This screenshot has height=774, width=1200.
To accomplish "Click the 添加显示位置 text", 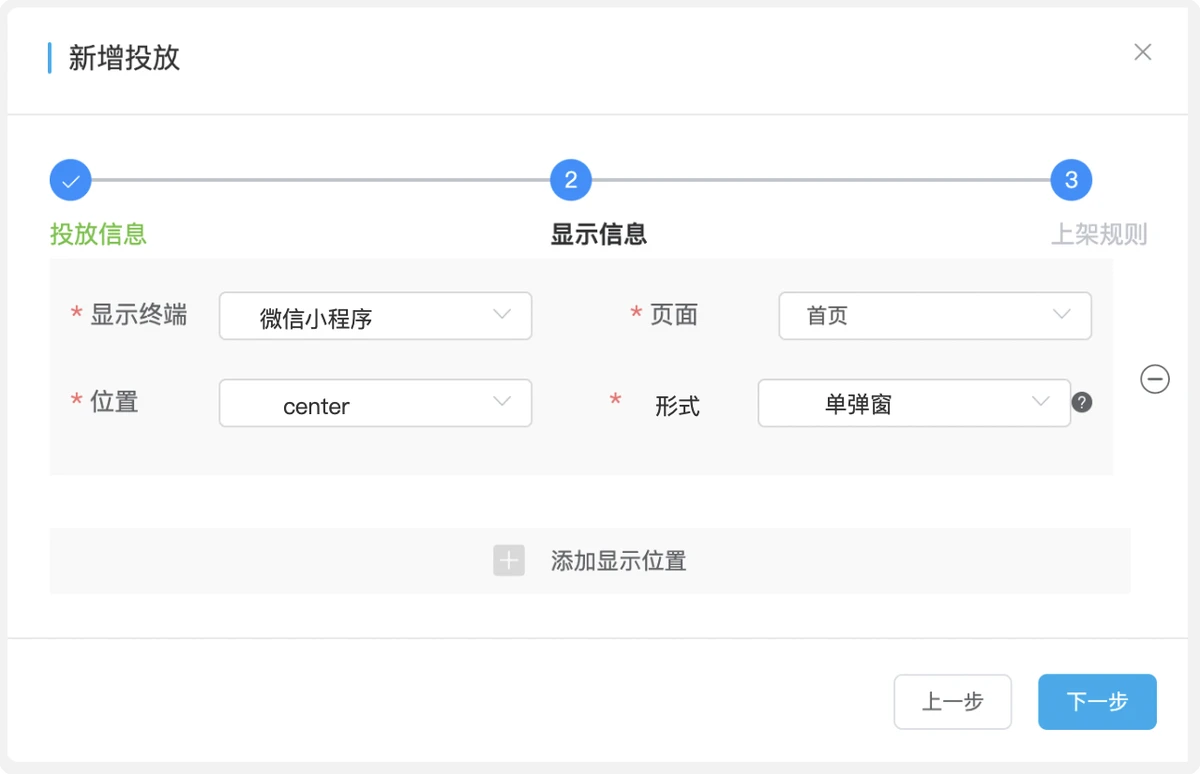I will 618,560.
